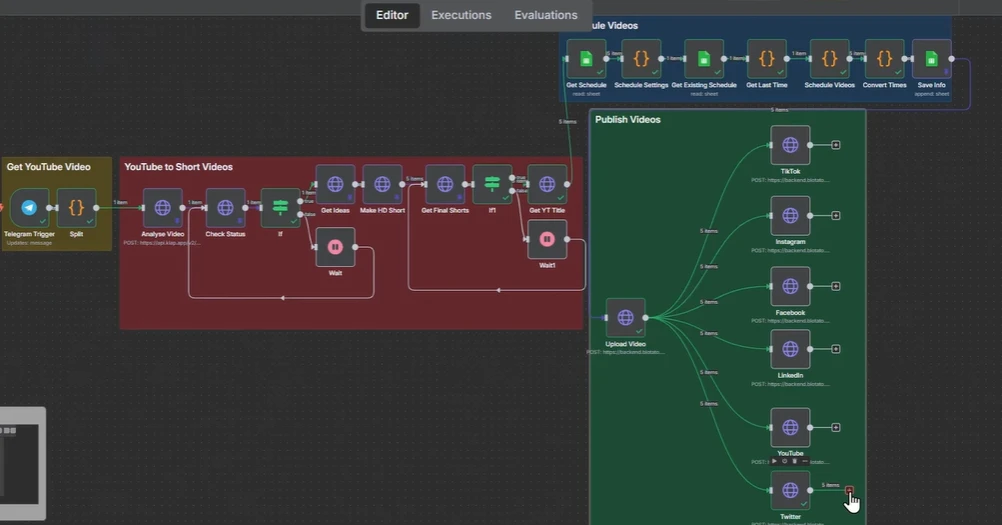Delete node via floating toolbar trash icon
Screen dimensions: 1002x525
point(794,461)
